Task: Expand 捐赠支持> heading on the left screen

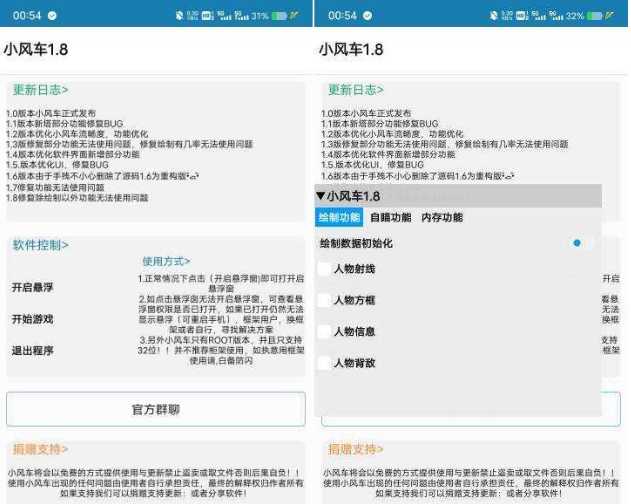Action: pyautogui.click(x=40, y=449)
